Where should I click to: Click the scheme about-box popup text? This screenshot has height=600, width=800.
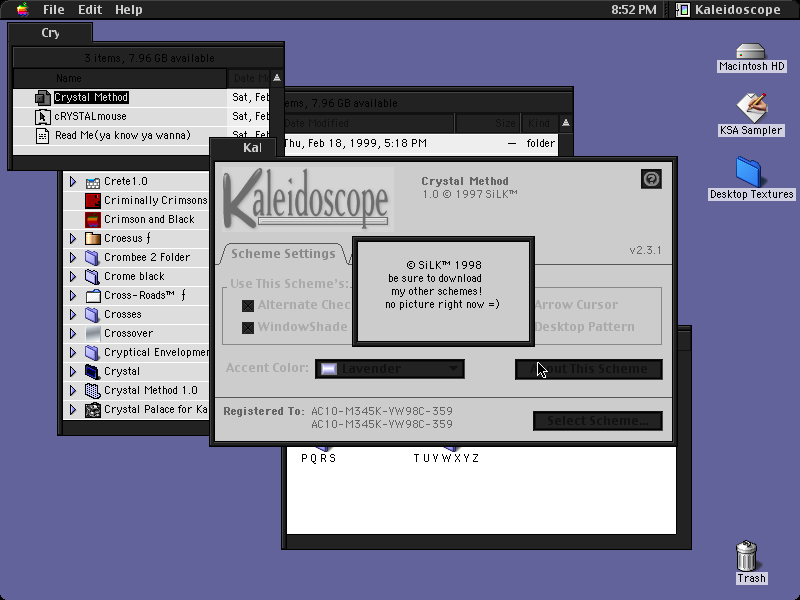pos(442,285)
